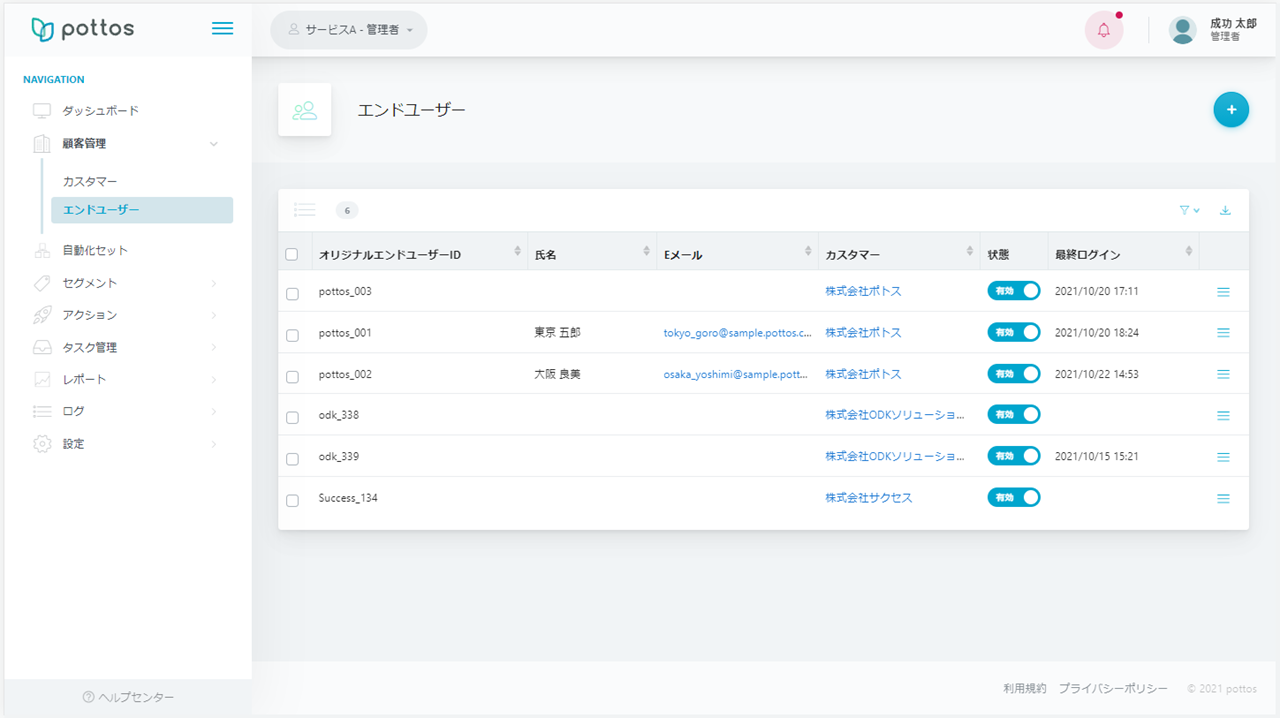Check the box for pottos_003 row
The height and width of the screenshot is (718, 1280).
(292, 294)
